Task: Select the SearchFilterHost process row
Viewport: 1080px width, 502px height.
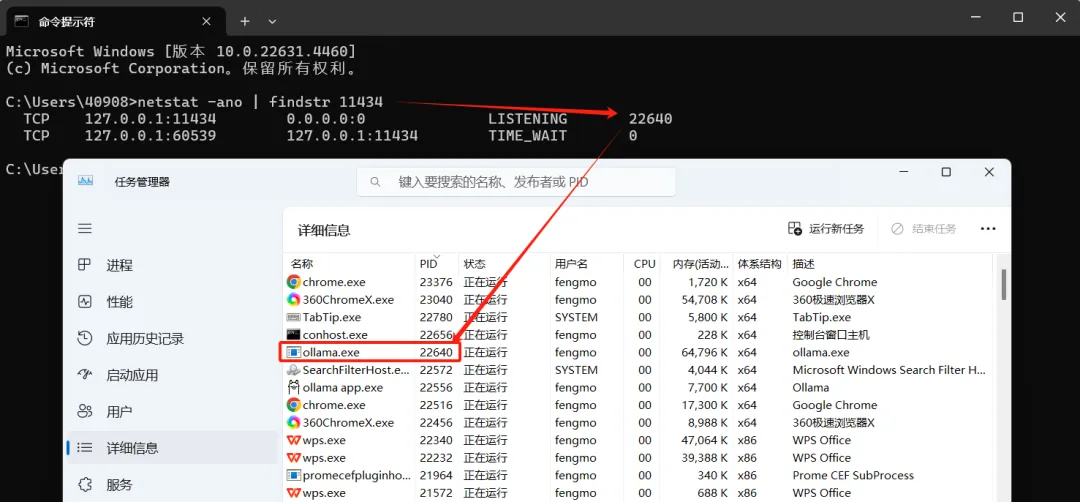Action: pyautogui.click(x=356, y=370)
